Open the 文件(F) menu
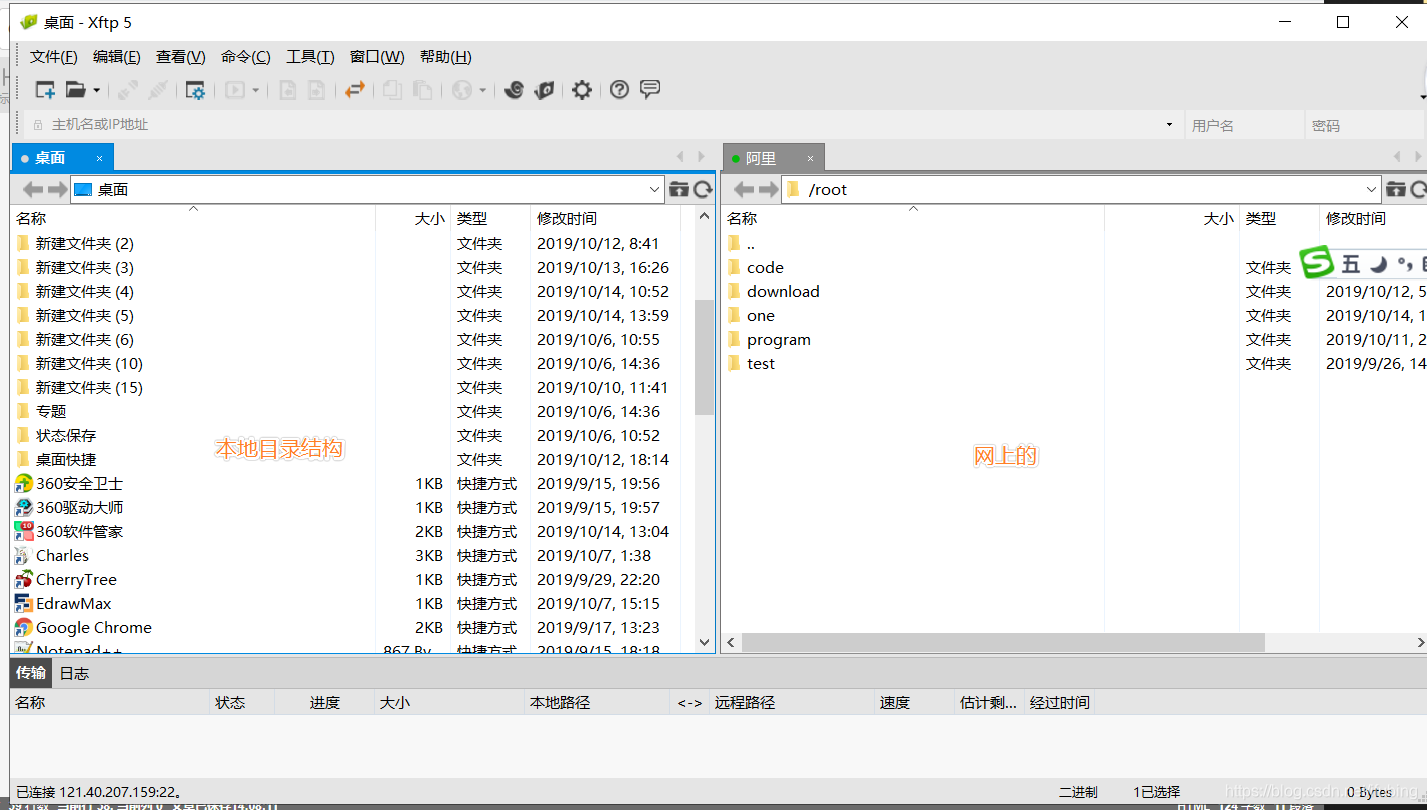1427x810 pixels. [54, 57]
